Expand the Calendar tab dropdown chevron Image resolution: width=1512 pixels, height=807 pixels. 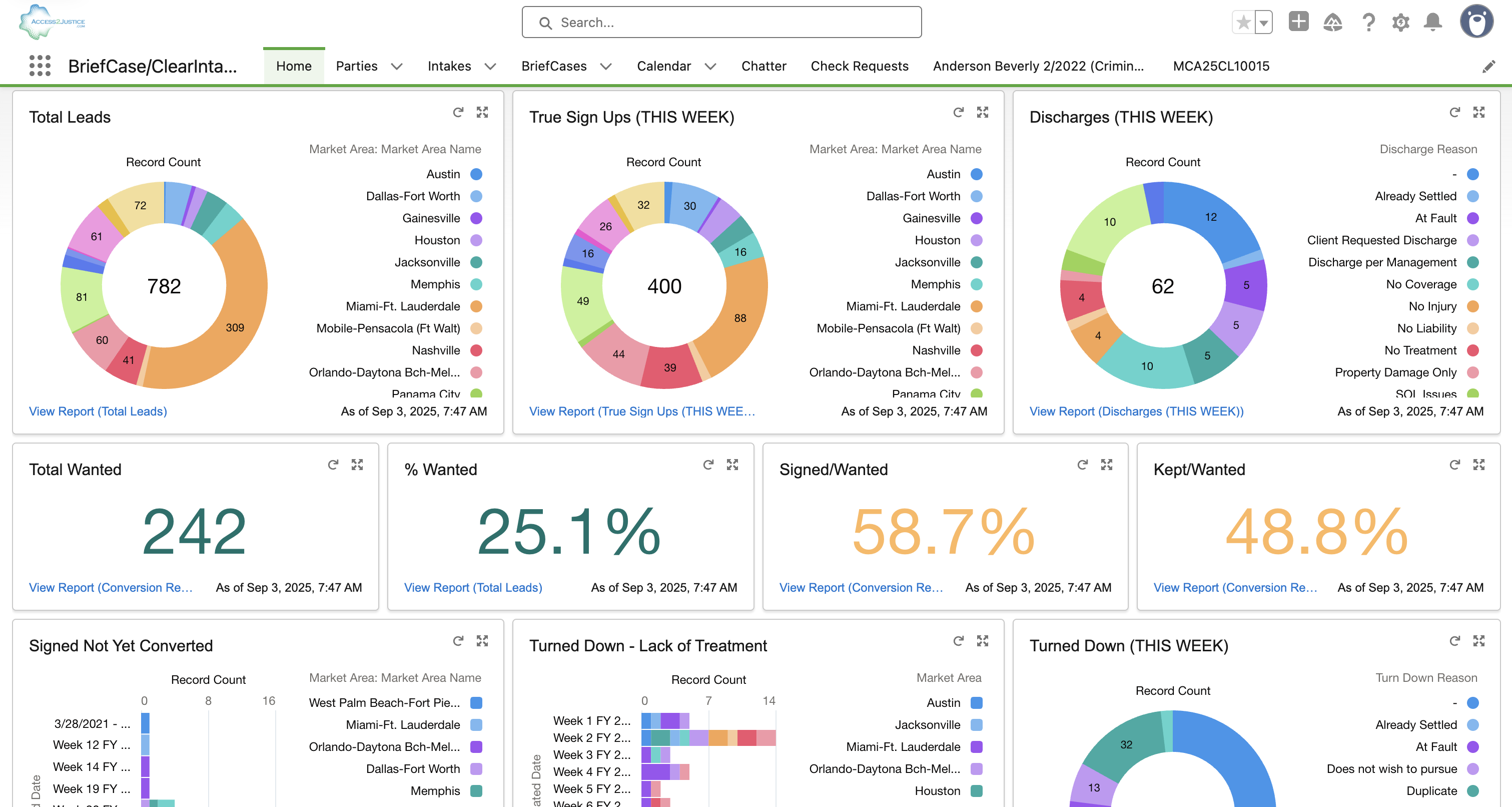pyautogui.click(x=710, y=67)
